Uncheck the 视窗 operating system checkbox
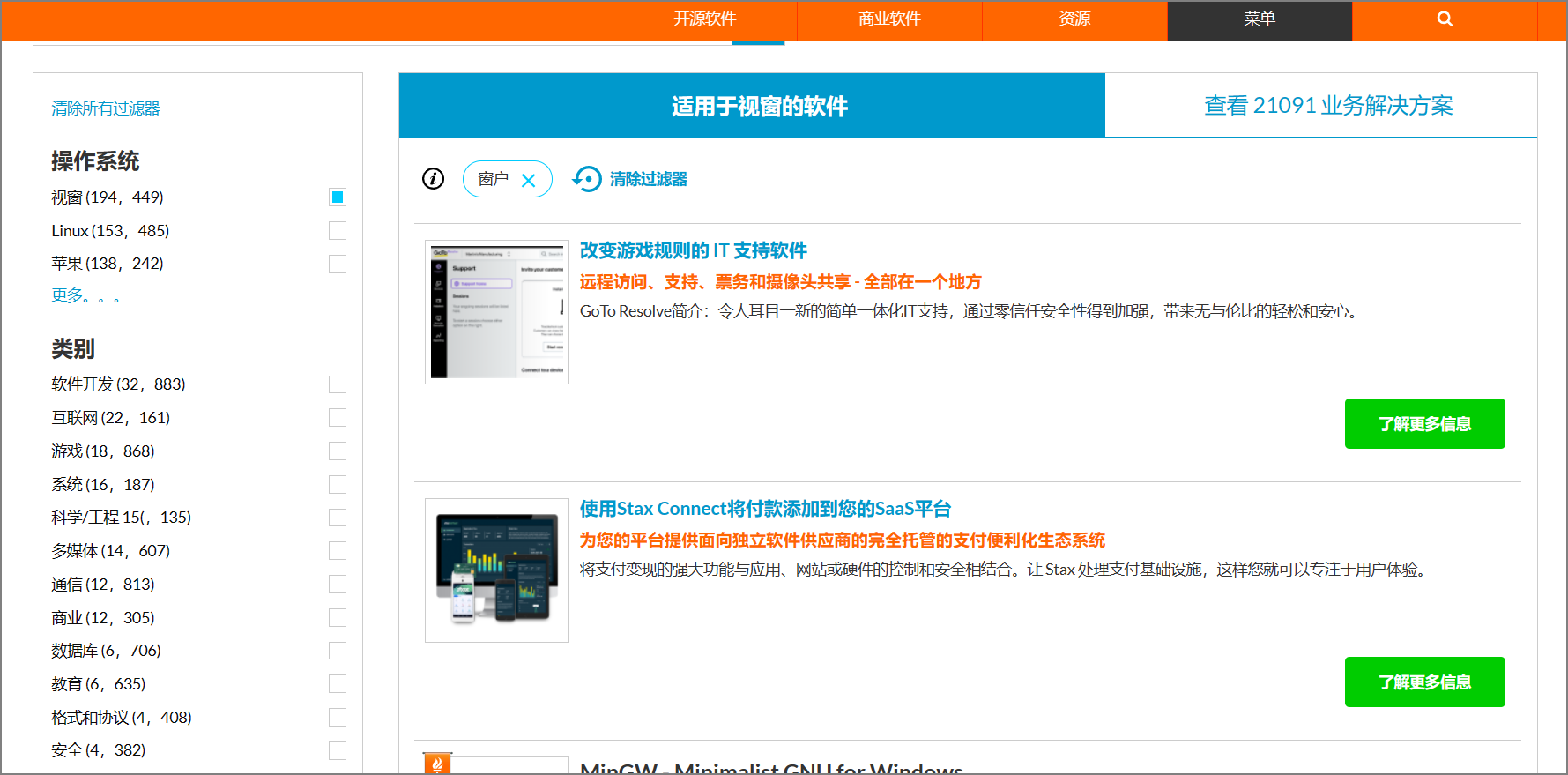The width and height of the screenshot is (1568, 775). (x=338, y=197)
